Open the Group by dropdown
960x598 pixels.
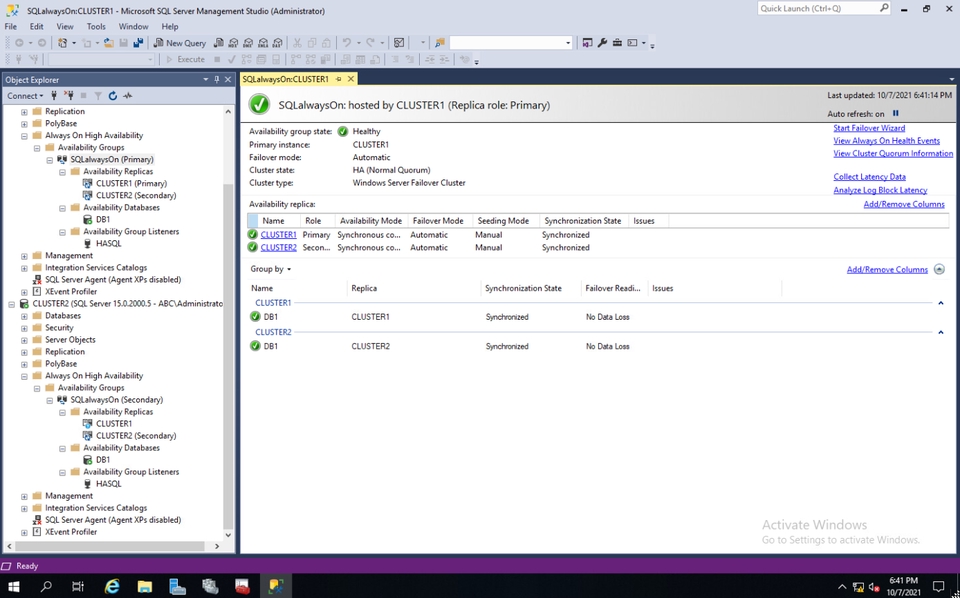[271, 269]
